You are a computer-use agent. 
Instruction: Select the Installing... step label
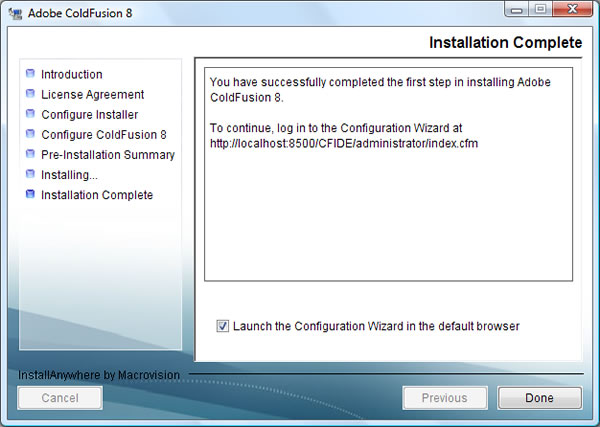(x=69, y=175)
